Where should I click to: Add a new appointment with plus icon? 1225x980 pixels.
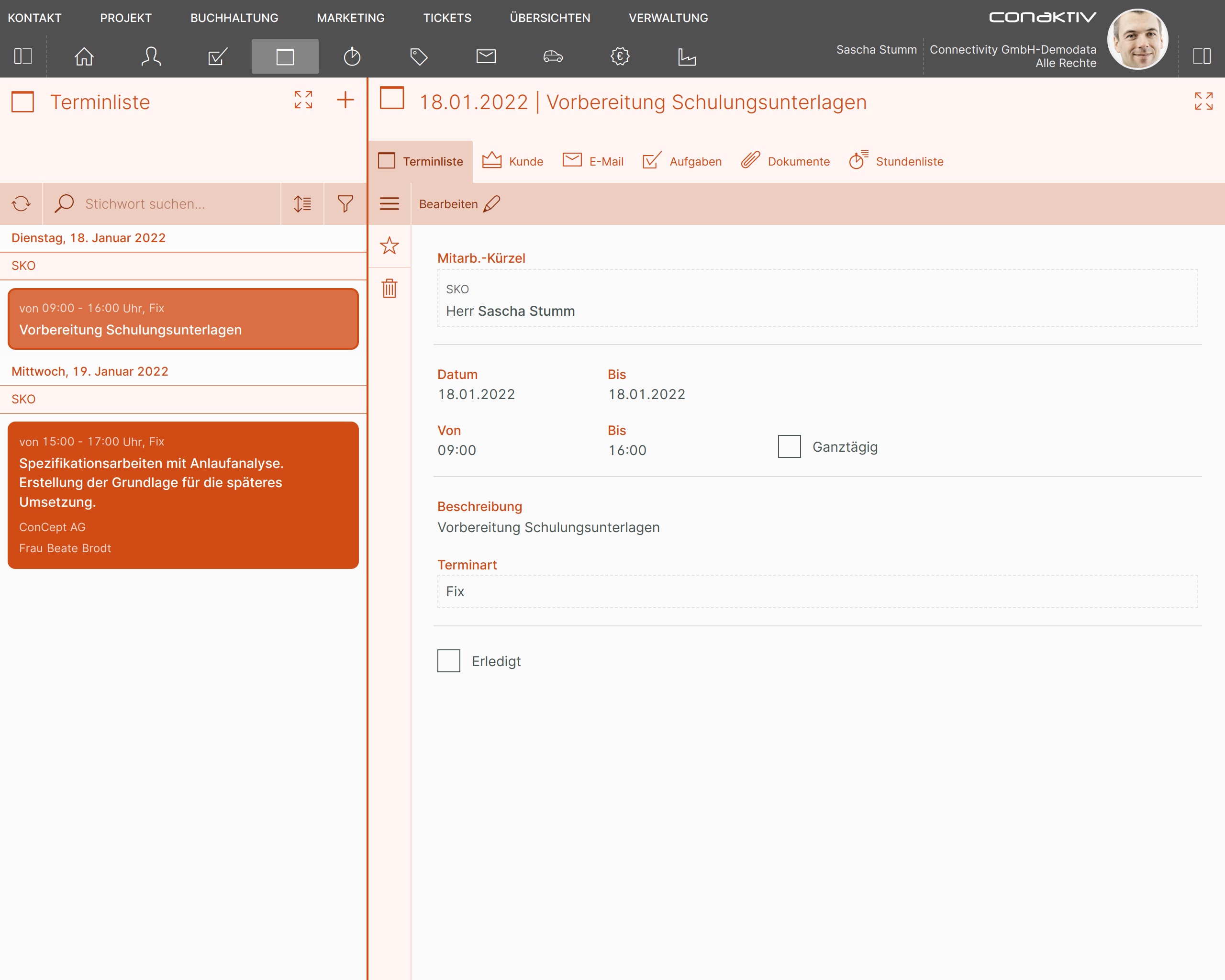pos(345,100)
